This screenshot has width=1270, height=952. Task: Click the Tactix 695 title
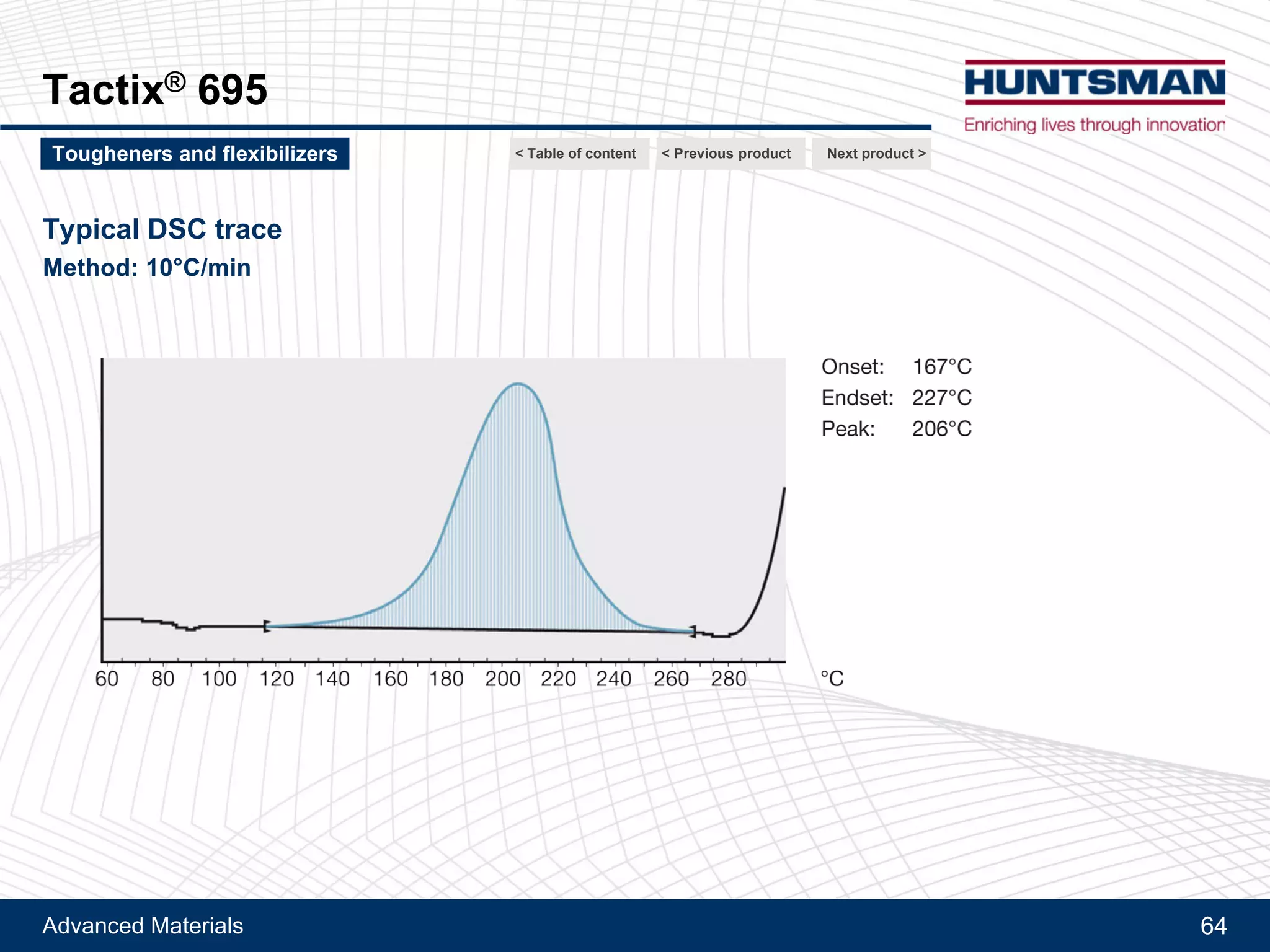pyautogui.click(x=155, y=89)
